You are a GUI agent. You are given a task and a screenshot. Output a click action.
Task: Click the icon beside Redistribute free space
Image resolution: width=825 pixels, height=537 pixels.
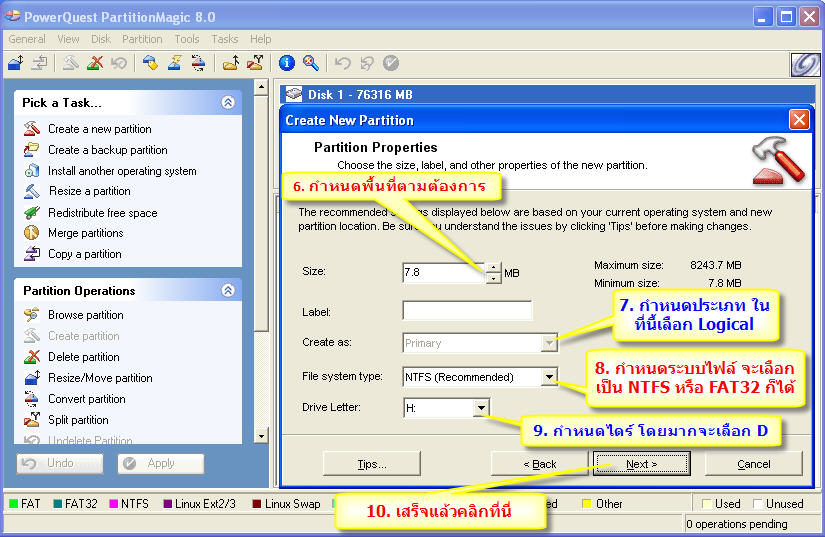tap(32, 212)
